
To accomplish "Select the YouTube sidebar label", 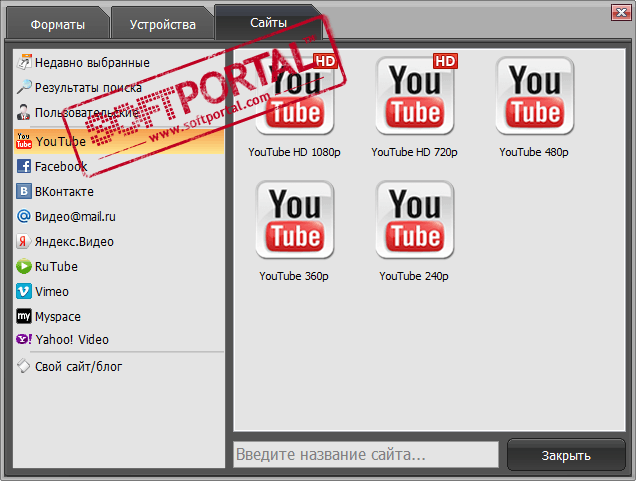I will click(60, 142).
